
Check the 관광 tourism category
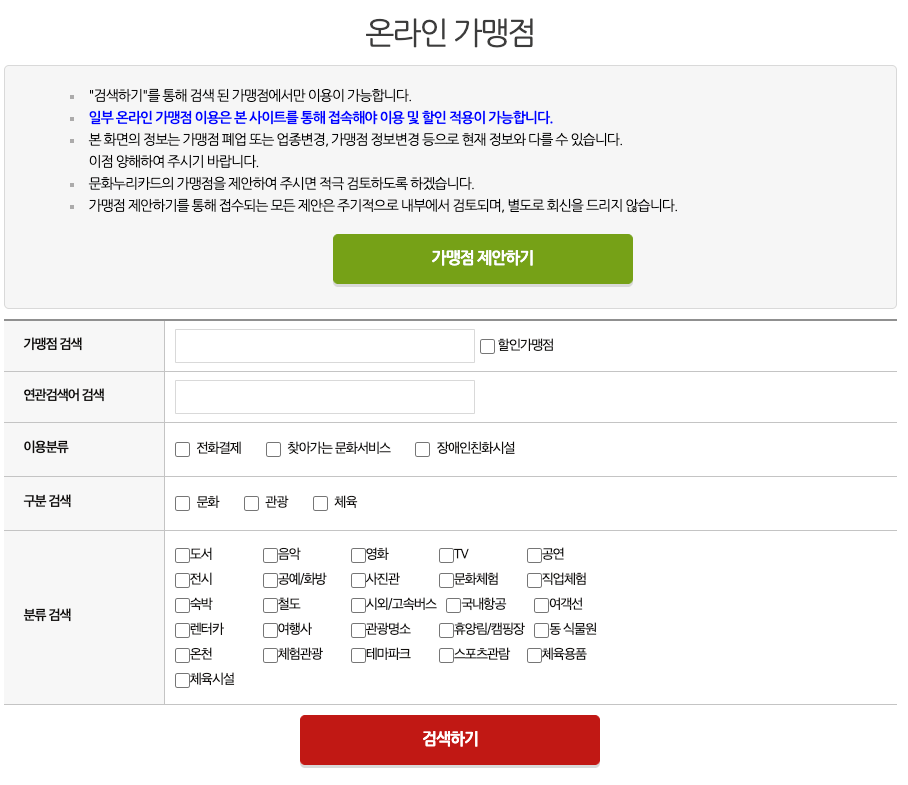tap(251, 502)
